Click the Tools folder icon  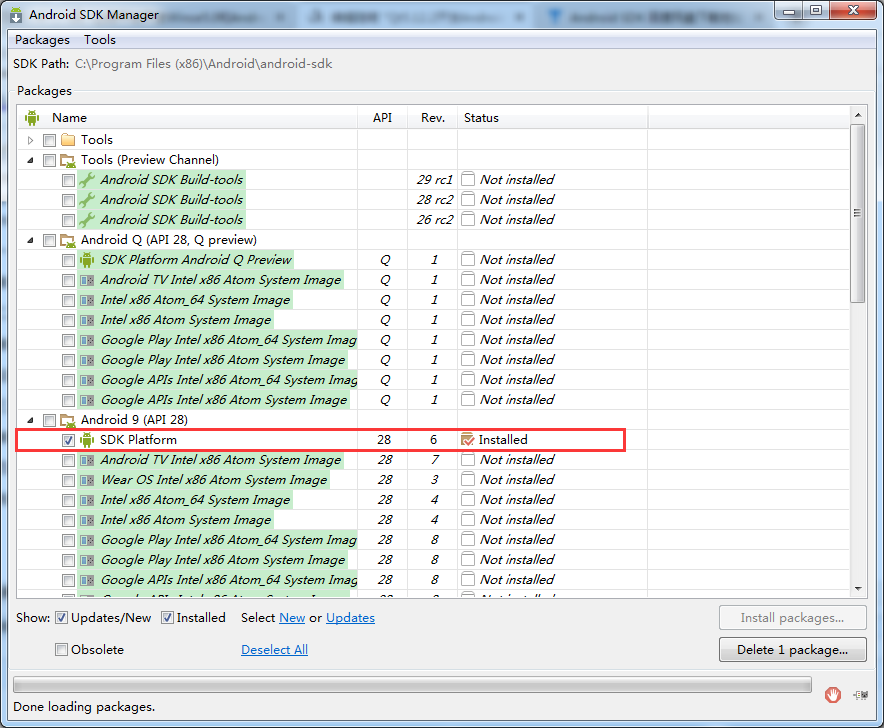click(x=68, y=140)
